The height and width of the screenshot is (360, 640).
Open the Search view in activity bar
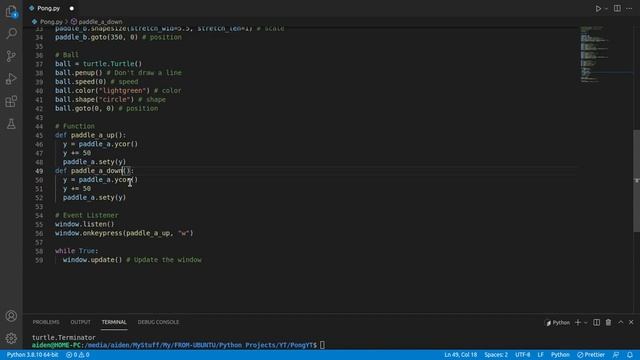11,33
